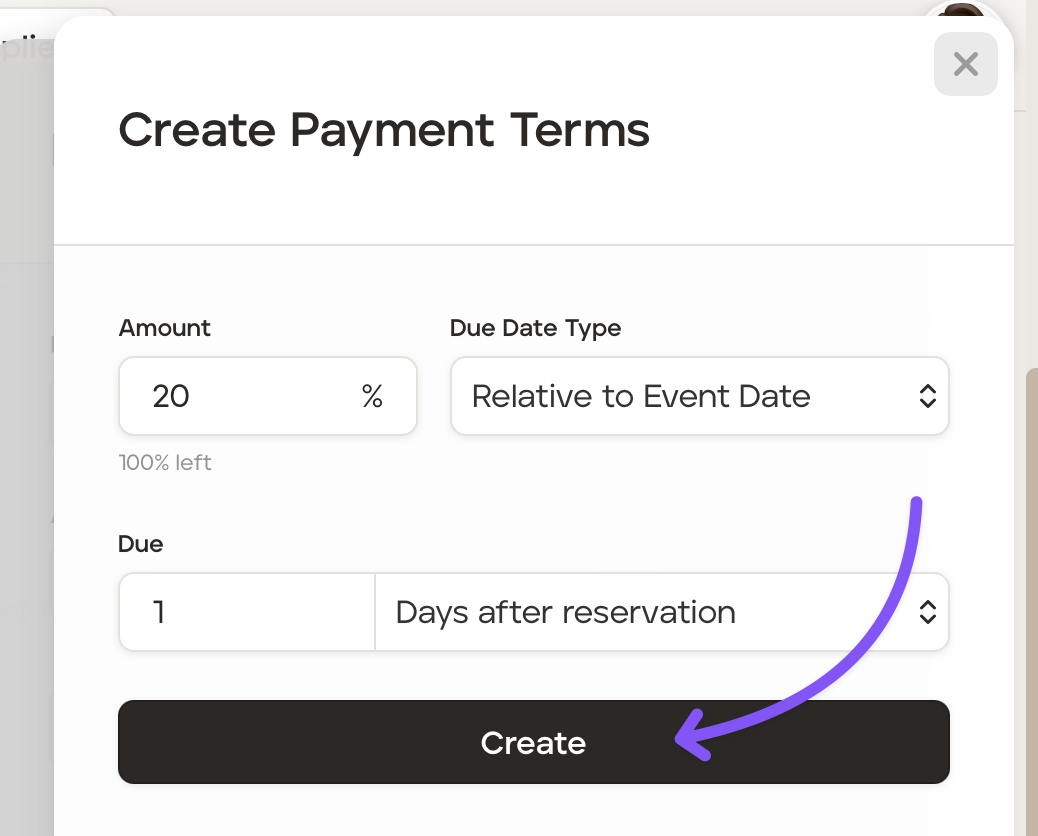The image size is (1038, 836).
Task: Click the percent symbol in Amount field
Action: (372, 397)
